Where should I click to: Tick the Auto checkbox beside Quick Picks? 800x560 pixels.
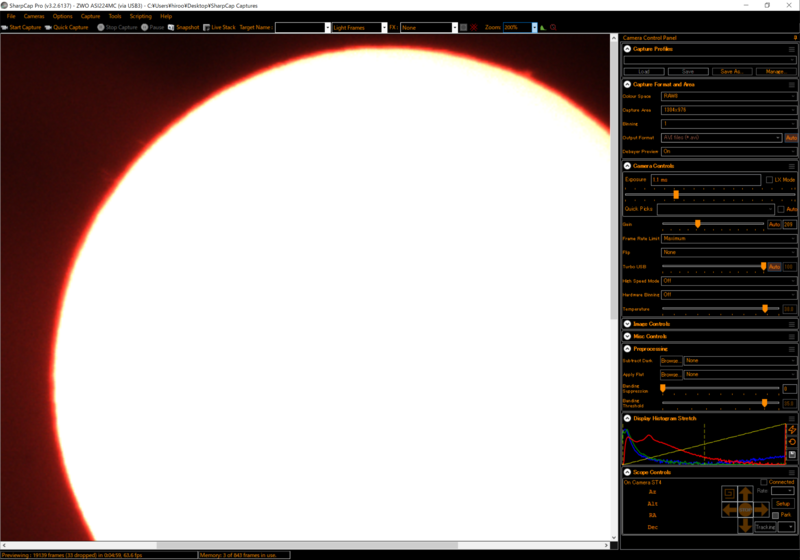(781, 209)
